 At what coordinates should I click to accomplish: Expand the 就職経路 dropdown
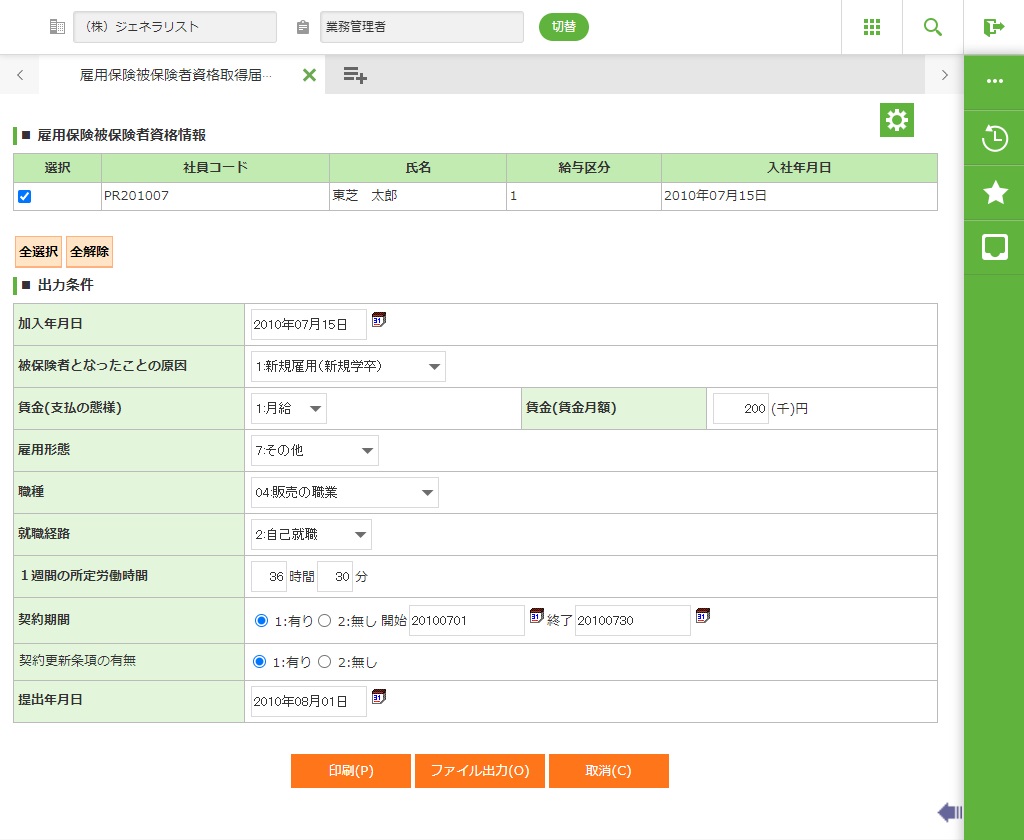tap(311, 535)
